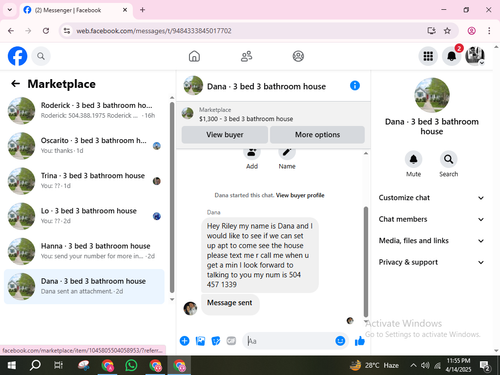Open the Windows taskbar search icon

coord(35,365)
